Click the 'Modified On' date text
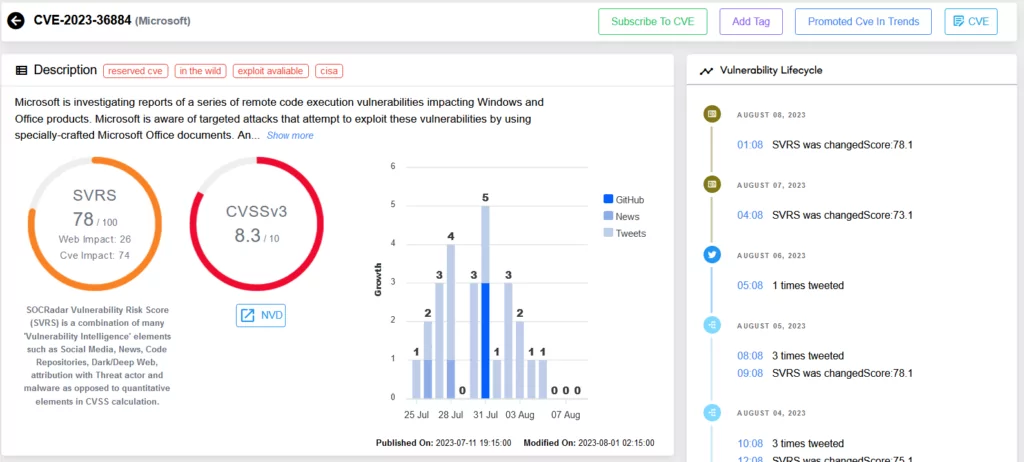The height and width of the screenshot is (462, 1024). (588, 442)
